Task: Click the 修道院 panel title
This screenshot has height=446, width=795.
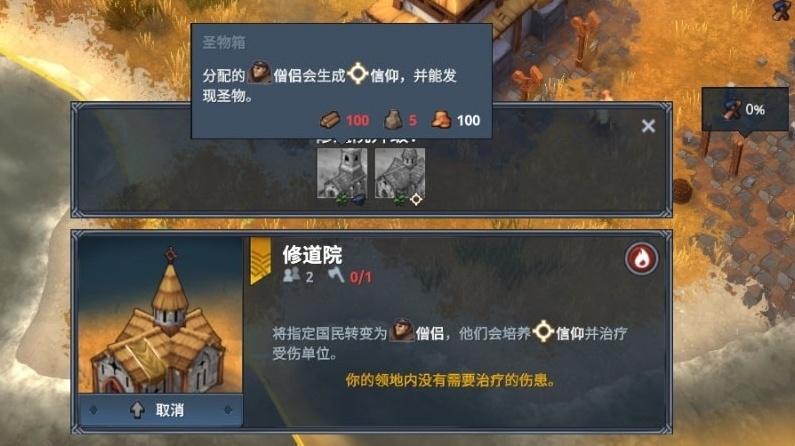Action: pos(312,255)
